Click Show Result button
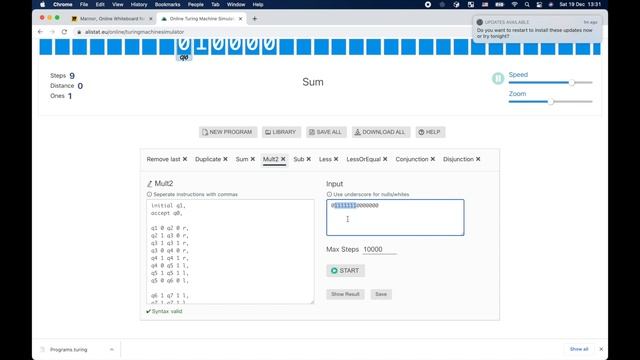The width and height of the screenshot is (640, 360). (x=345, y=294)
